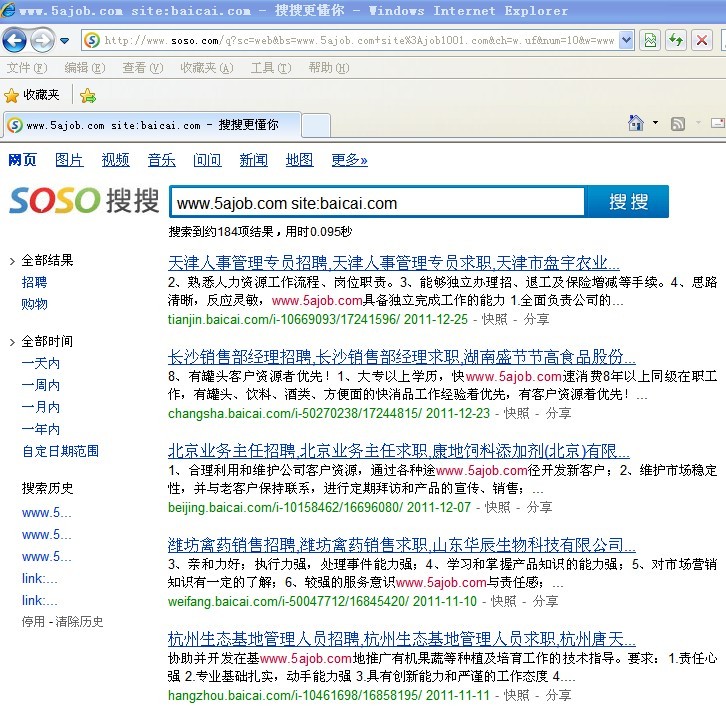Refresh the page with the green arrows icon
Image resolution: width=726 pixels, height=706 pixels.
(x=676, y=40)
